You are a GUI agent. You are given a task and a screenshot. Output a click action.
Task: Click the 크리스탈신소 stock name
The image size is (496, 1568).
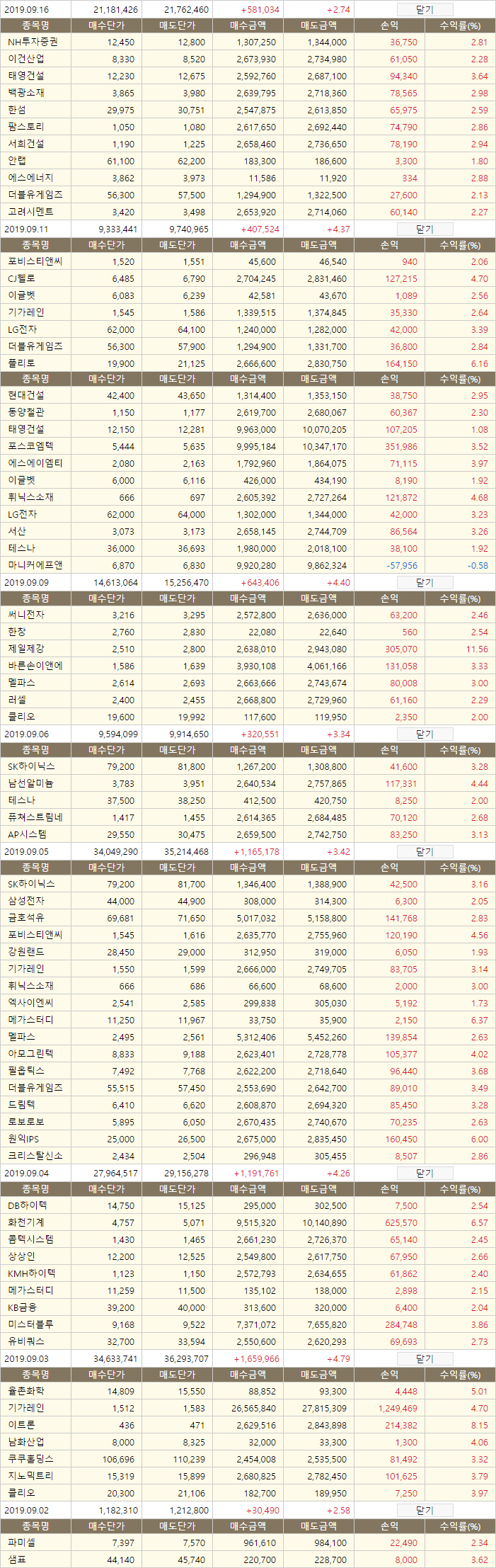[35, 1156]
